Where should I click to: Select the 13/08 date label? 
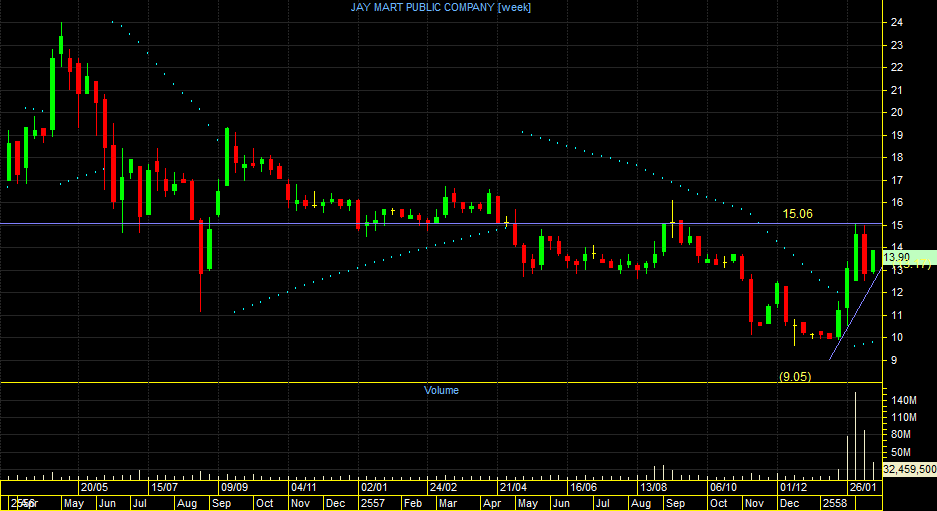coord(654,487)
